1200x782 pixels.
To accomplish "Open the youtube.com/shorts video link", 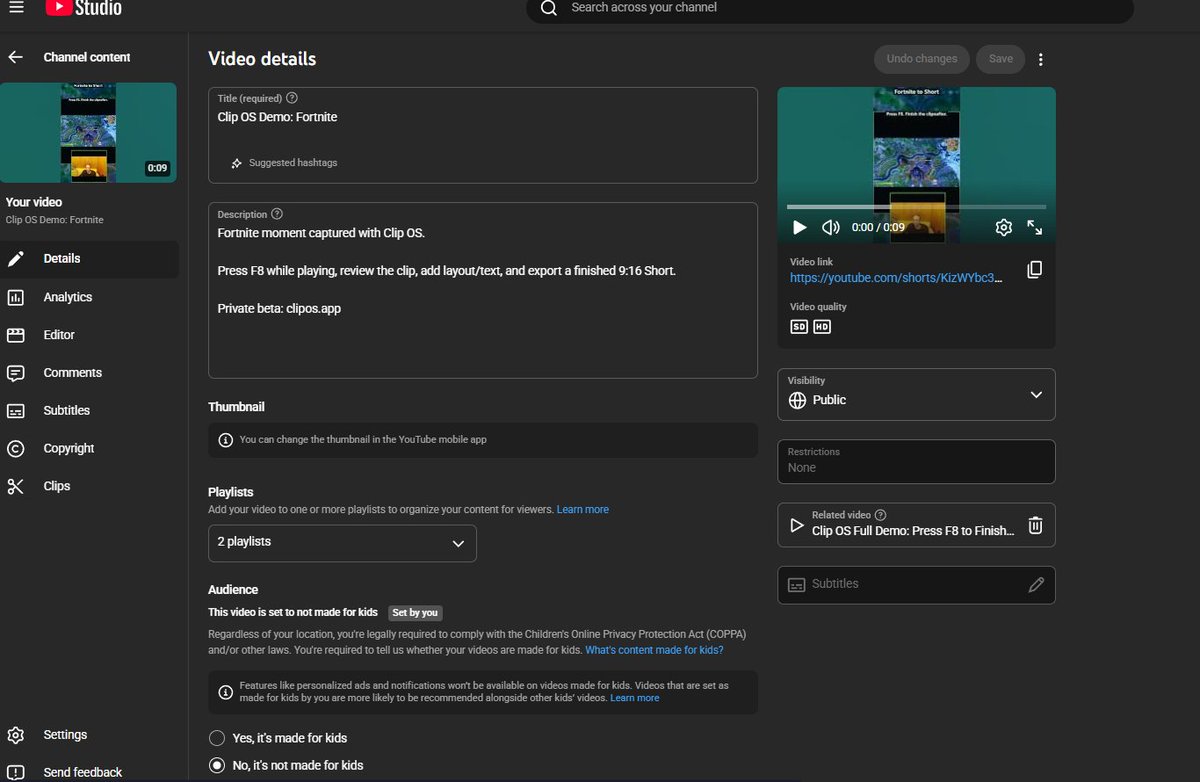I will (x=896, y=278).
